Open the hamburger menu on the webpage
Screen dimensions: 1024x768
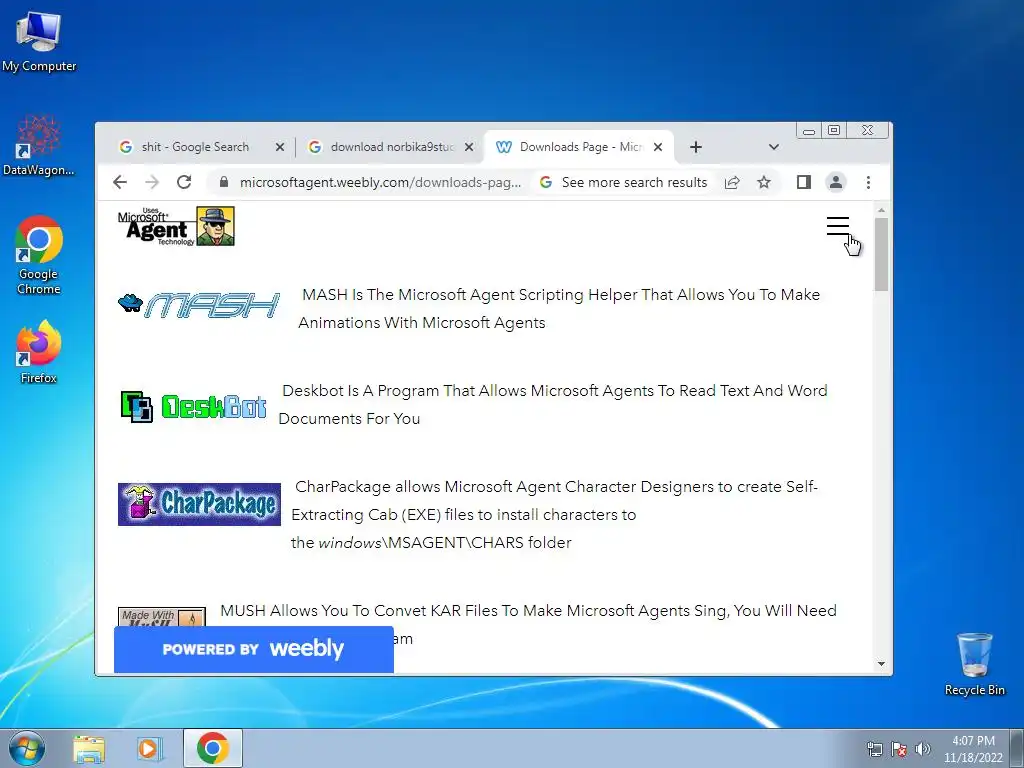pyautogui.click(x=837, y=226)
